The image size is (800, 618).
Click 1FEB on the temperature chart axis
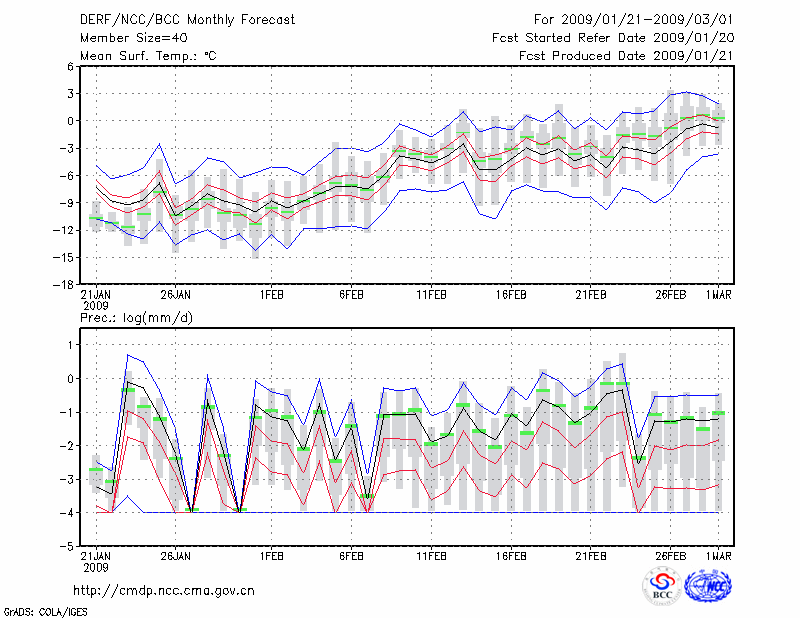(271, 295)
